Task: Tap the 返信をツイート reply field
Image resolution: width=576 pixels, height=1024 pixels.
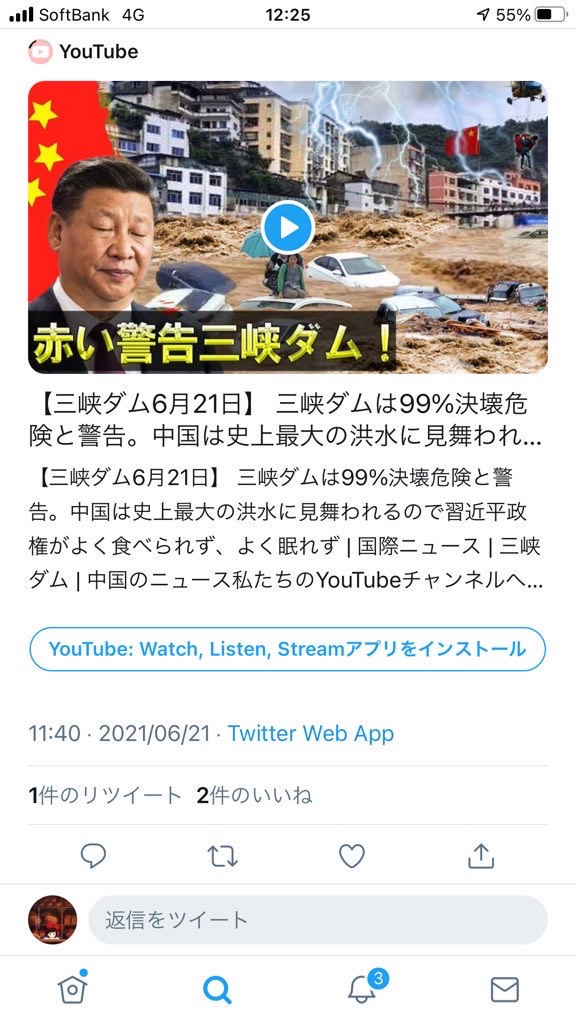Action: (x=317, y=920)
